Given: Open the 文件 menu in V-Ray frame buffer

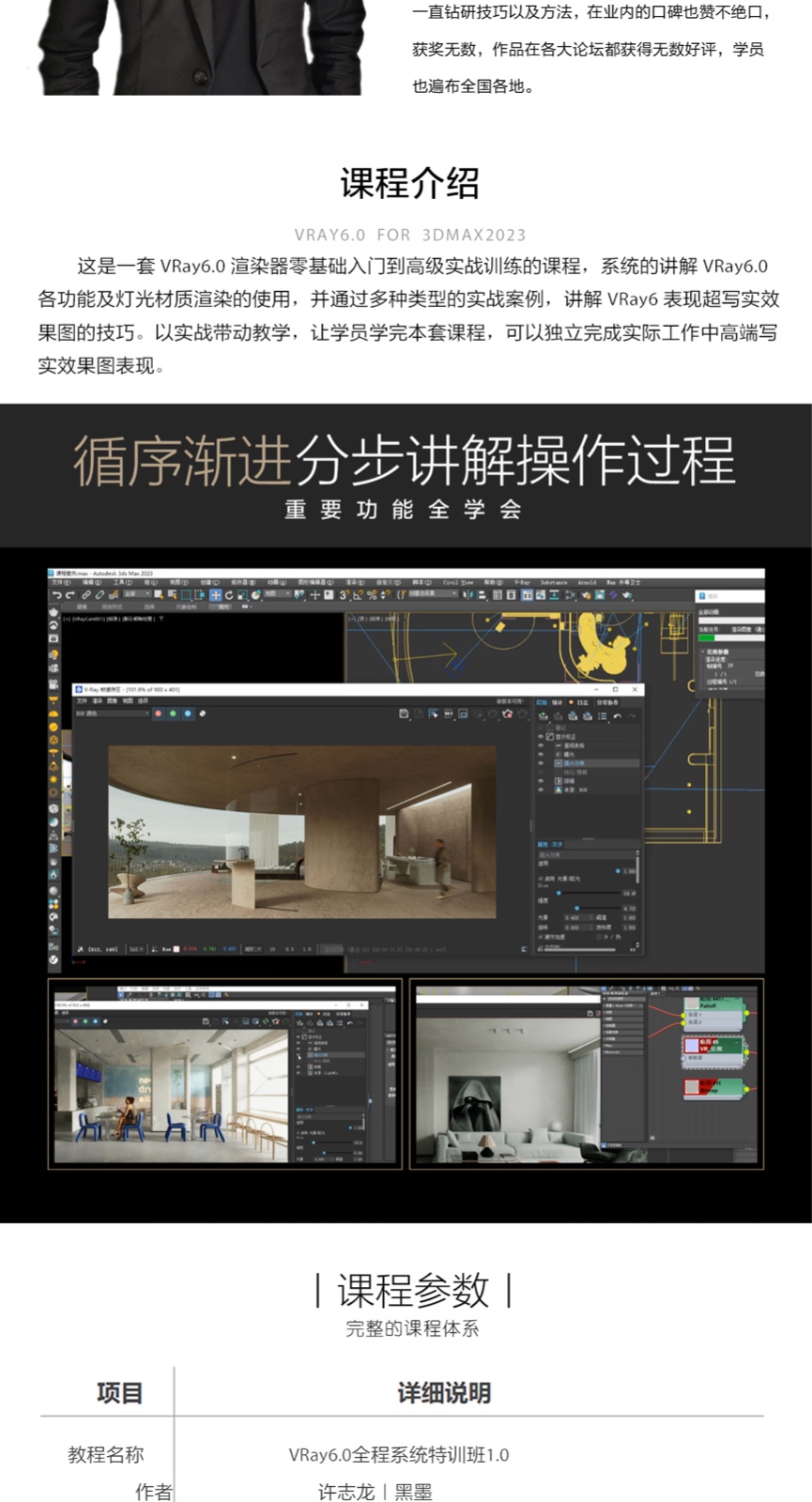Looking at the screenshot, I should point(81,701).
